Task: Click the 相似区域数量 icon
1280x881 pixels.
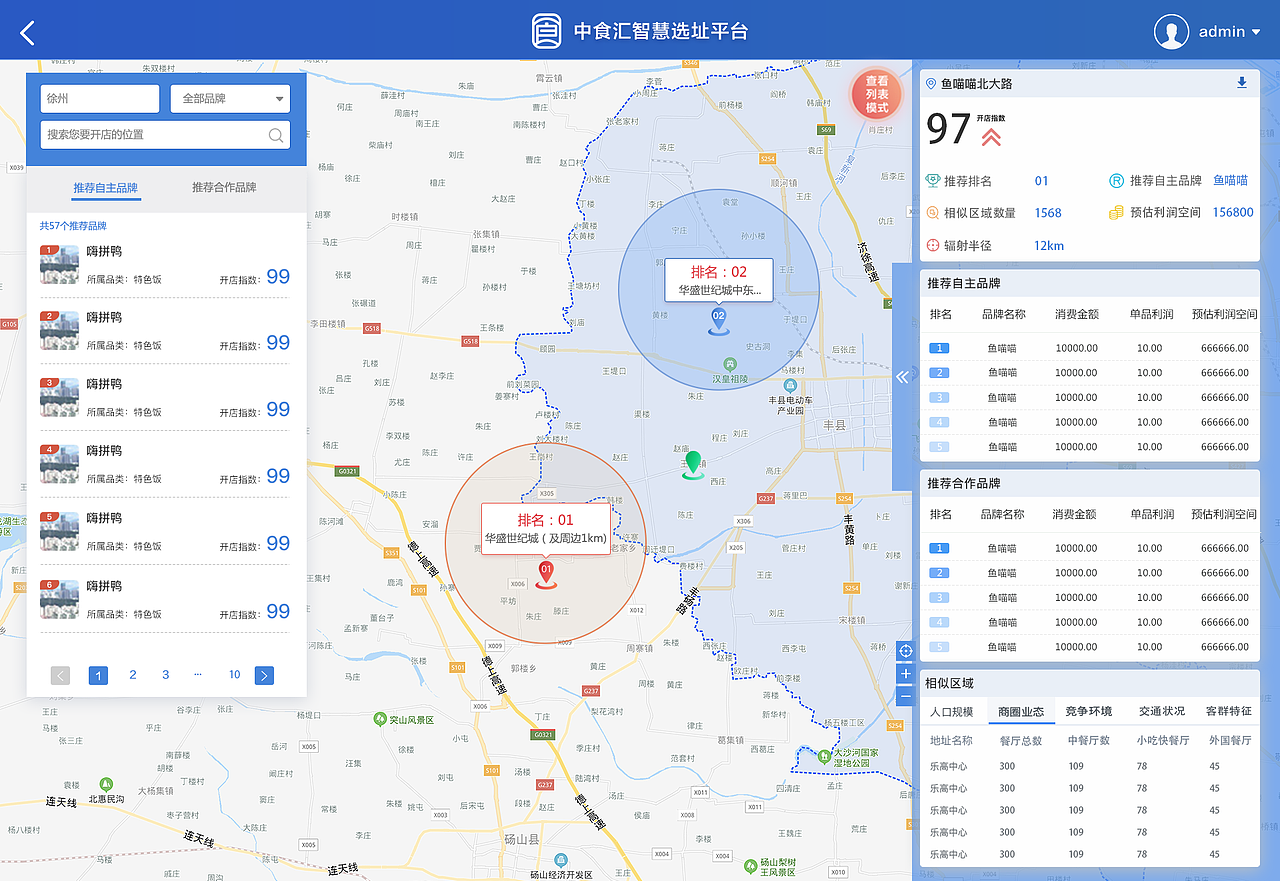Action: (x=933, y=213)
